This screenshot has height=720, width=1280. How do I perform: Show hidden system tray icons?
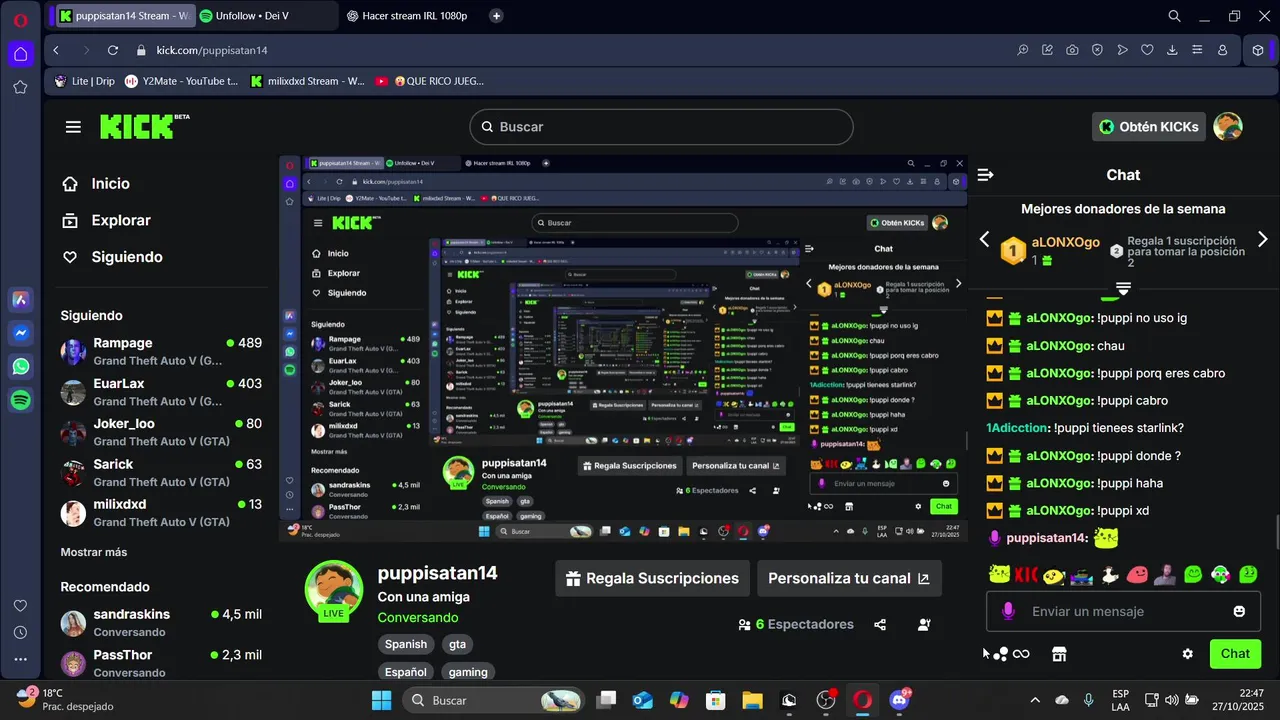(x=1035, y=700)
